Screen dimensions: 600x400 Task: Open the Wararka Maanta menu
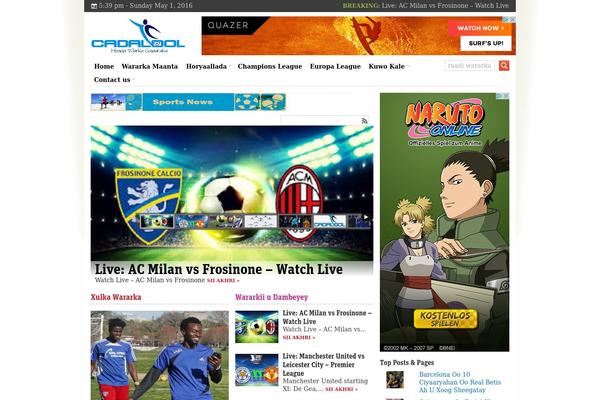pyautogui.click(x=150, y=66)
